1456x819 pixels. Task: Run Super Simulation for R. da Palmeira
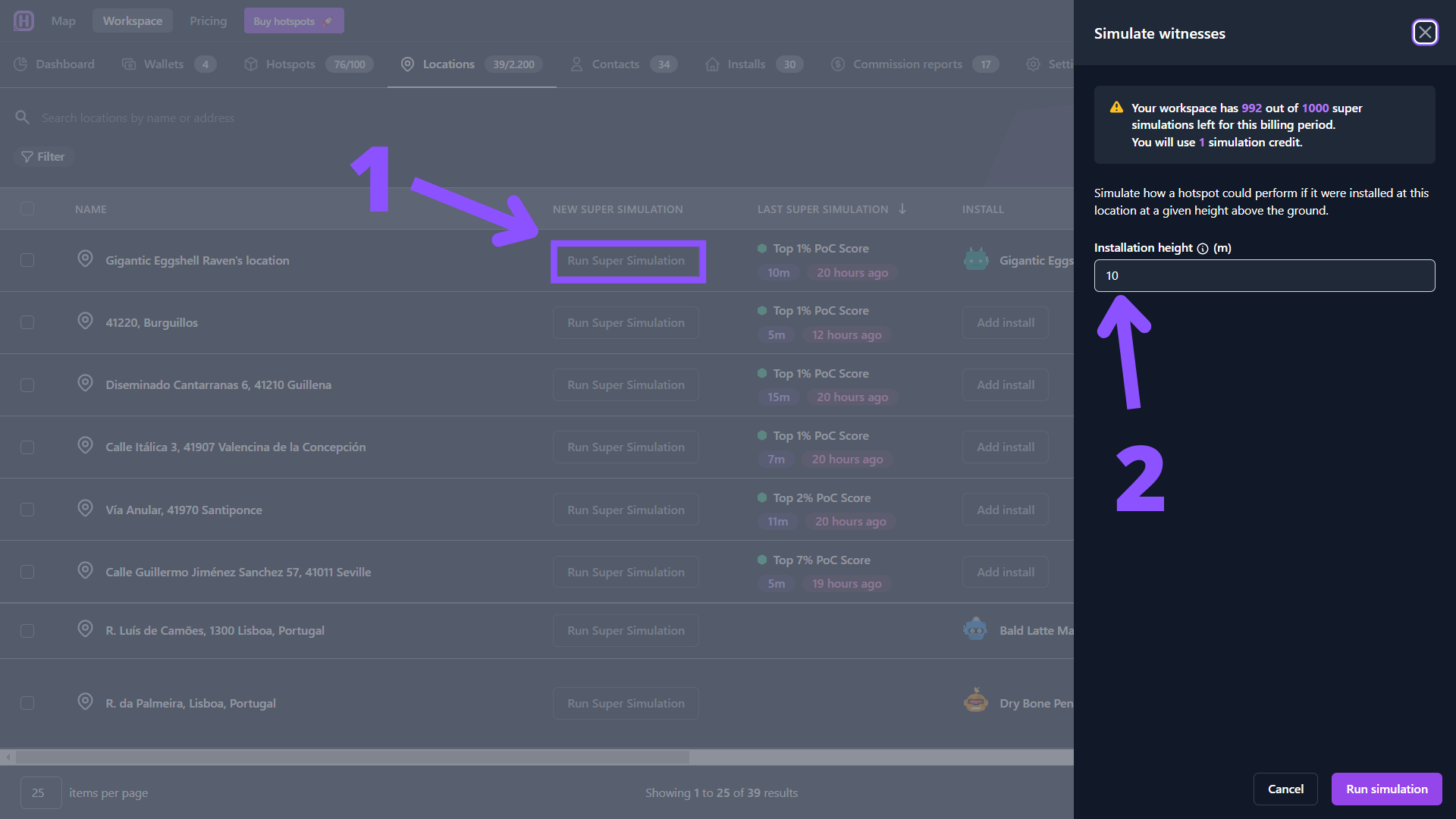[626, 703]
